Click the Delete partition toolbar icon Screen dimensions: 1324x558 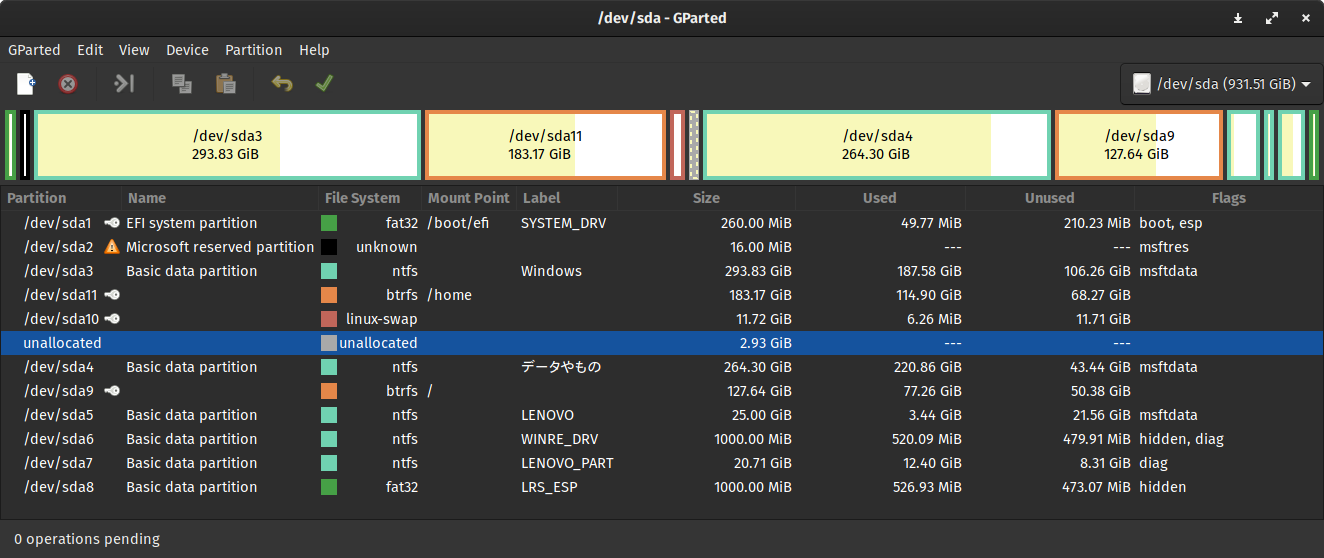(68, 84)
